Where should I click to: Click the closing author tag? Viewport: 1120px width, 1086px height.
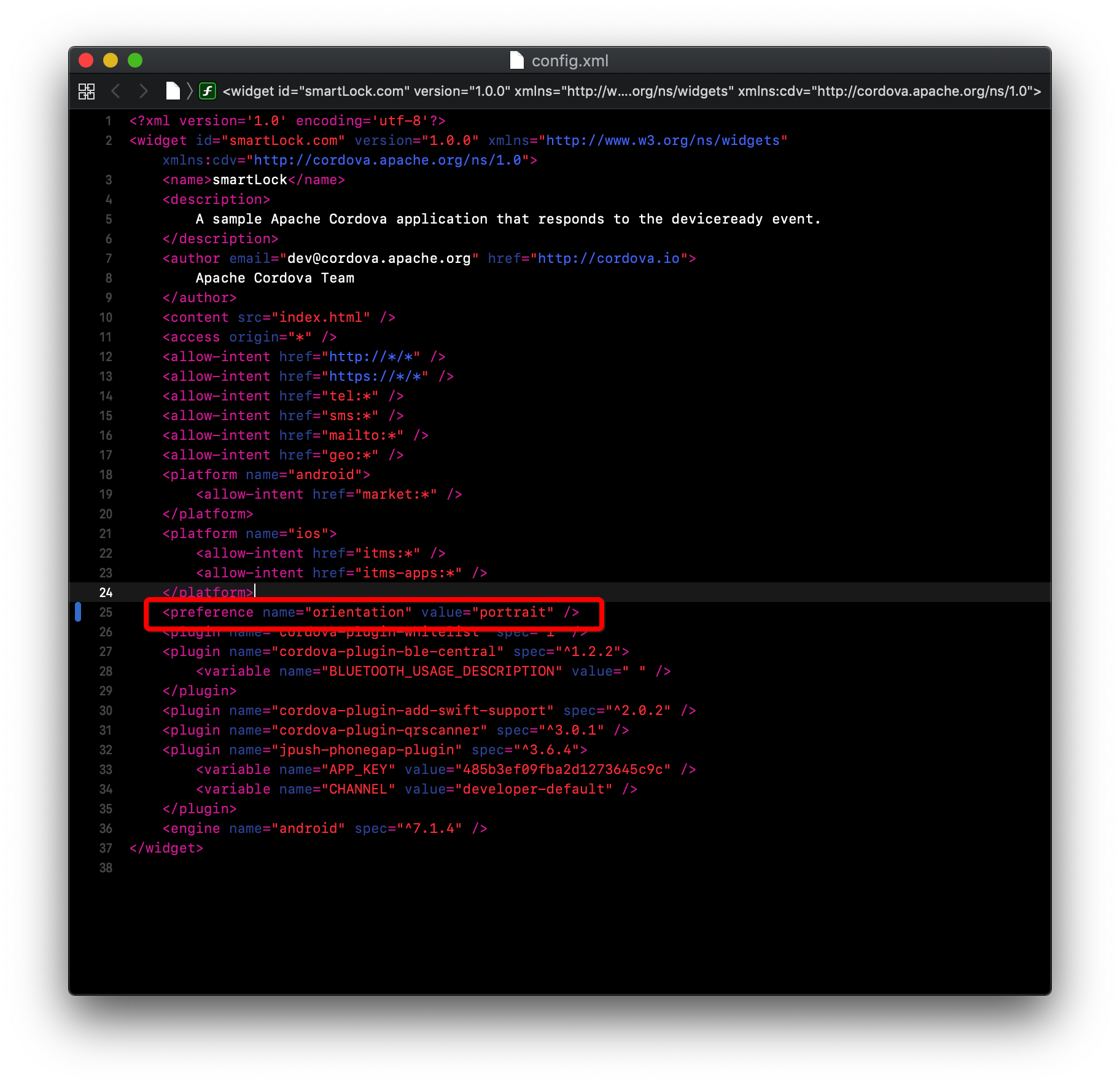[200, 298]
